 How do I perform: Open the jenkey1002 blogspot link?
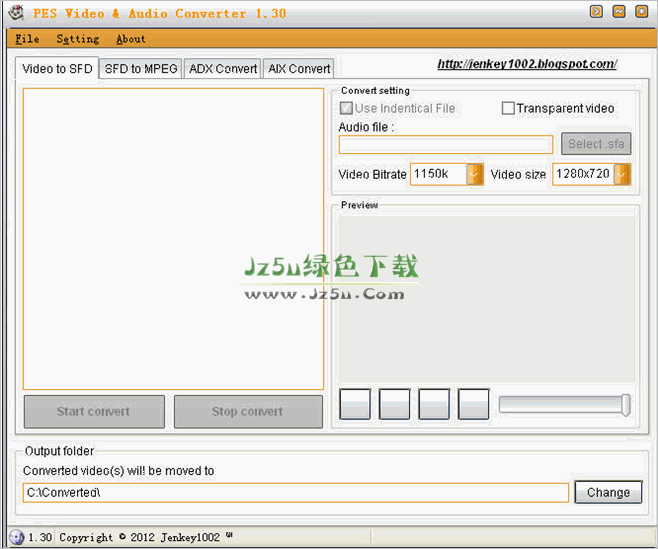coord(527,64)
